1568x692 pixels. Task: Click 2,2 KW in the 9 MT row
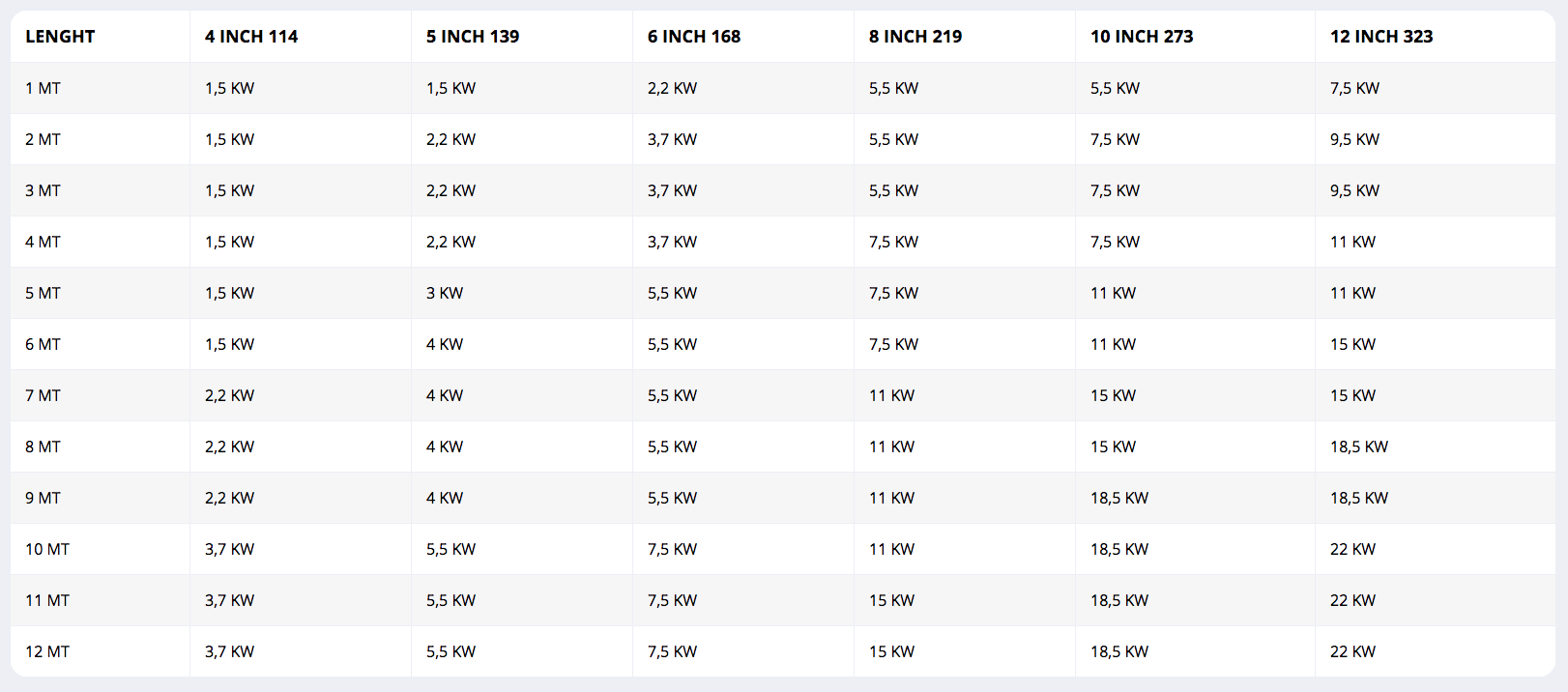[x=229, y=498]
